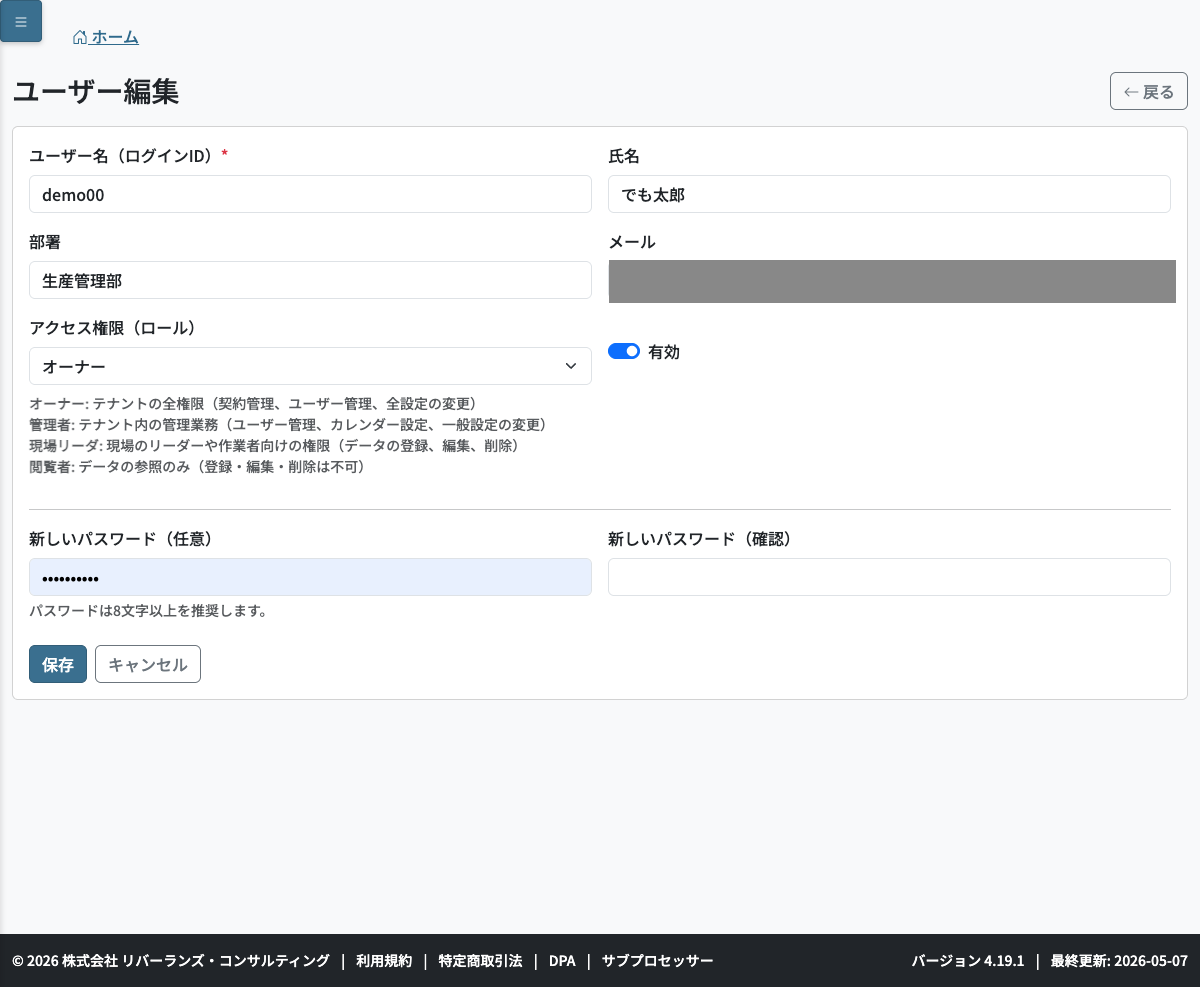The height and width of the screenshot is (987, 1200).
Task: Click the 氏名 name field
Action: click(889, 194)
